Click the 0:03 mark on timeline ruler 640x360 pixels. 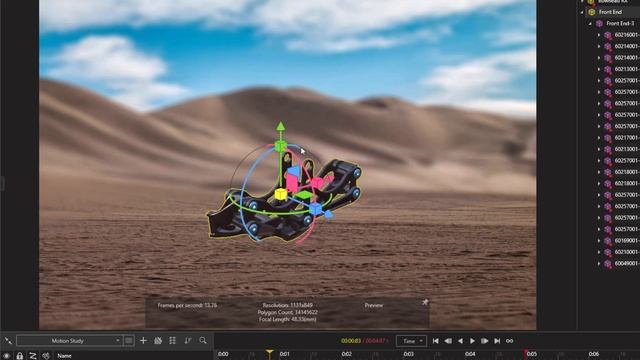click(409, 354)
